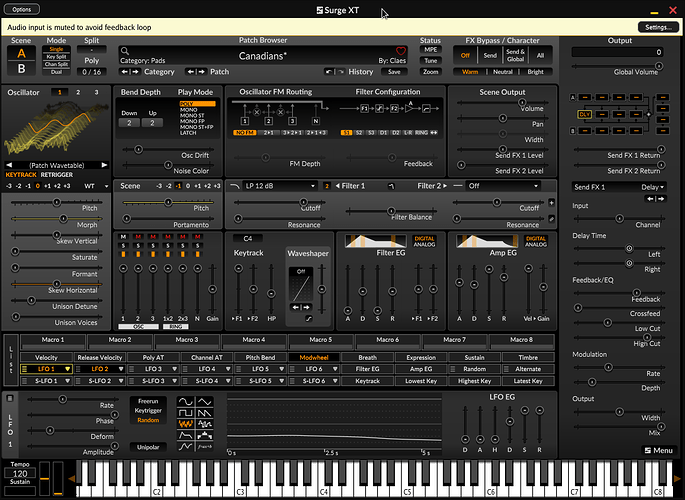Click the undo history arrow
Image resolution: width=685 pixels, height=500 pixels.
click(x=328, y=72)
